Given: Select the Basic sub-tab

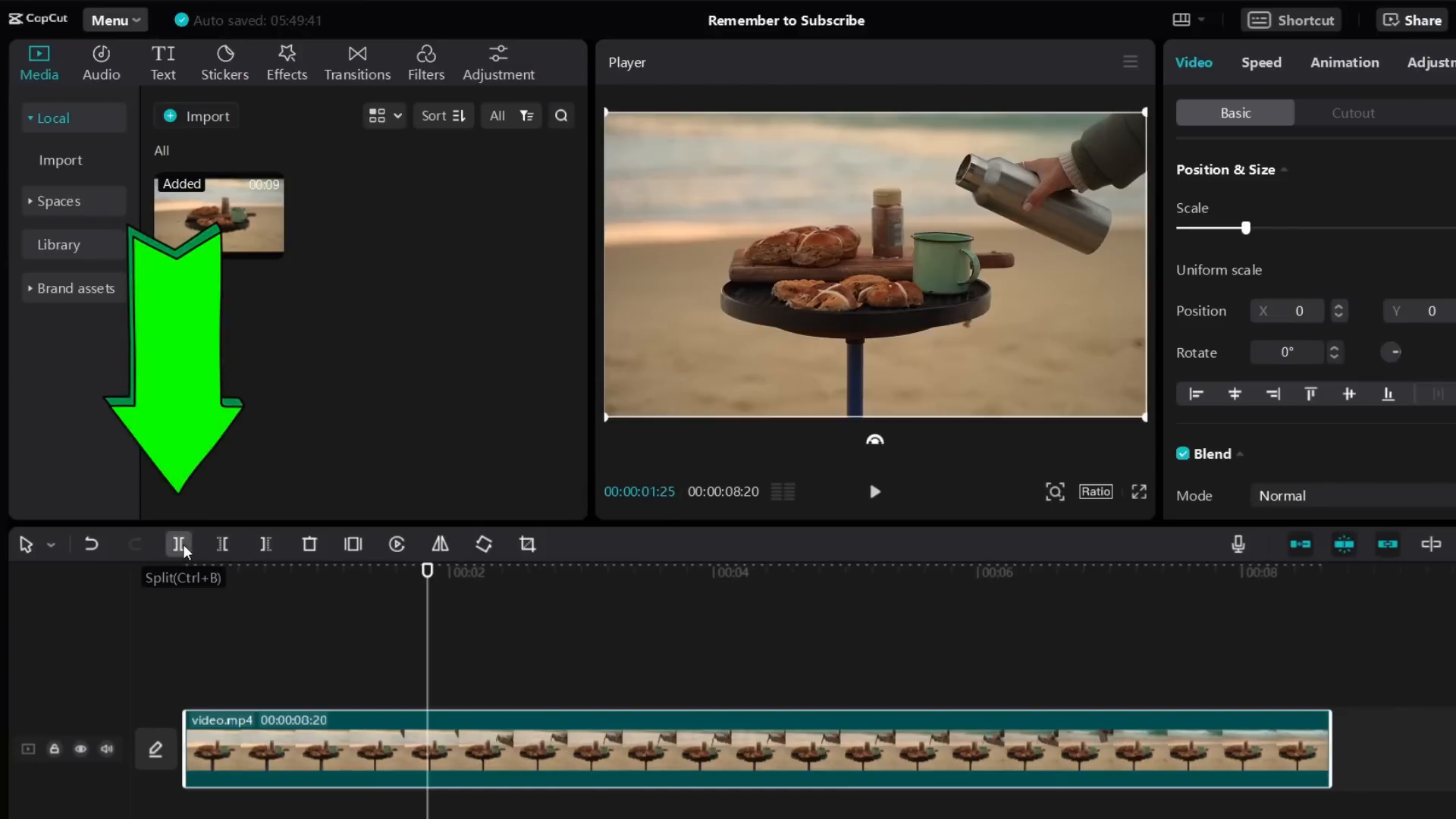Looking at the screenshot, I should click(1235, 113).
